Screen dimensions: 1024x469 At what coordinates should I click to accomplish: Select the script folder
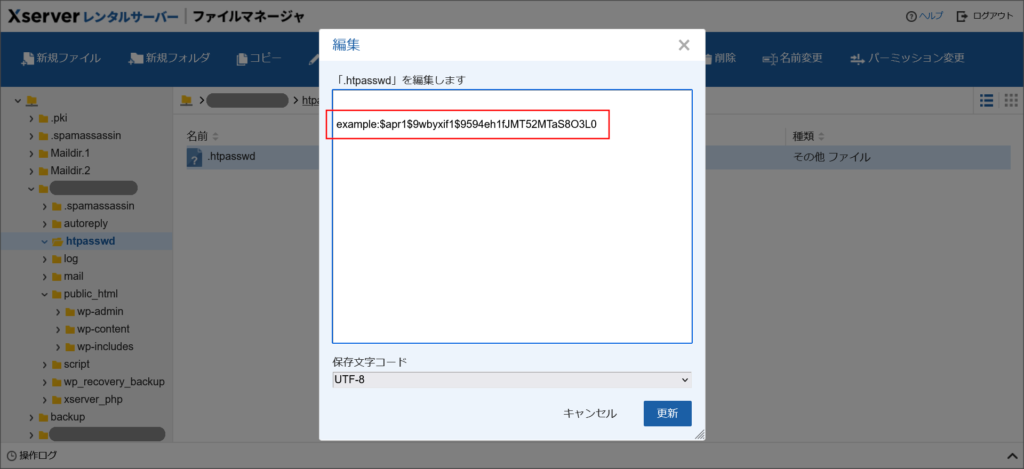pyautogui.click(x=76, y=364)
